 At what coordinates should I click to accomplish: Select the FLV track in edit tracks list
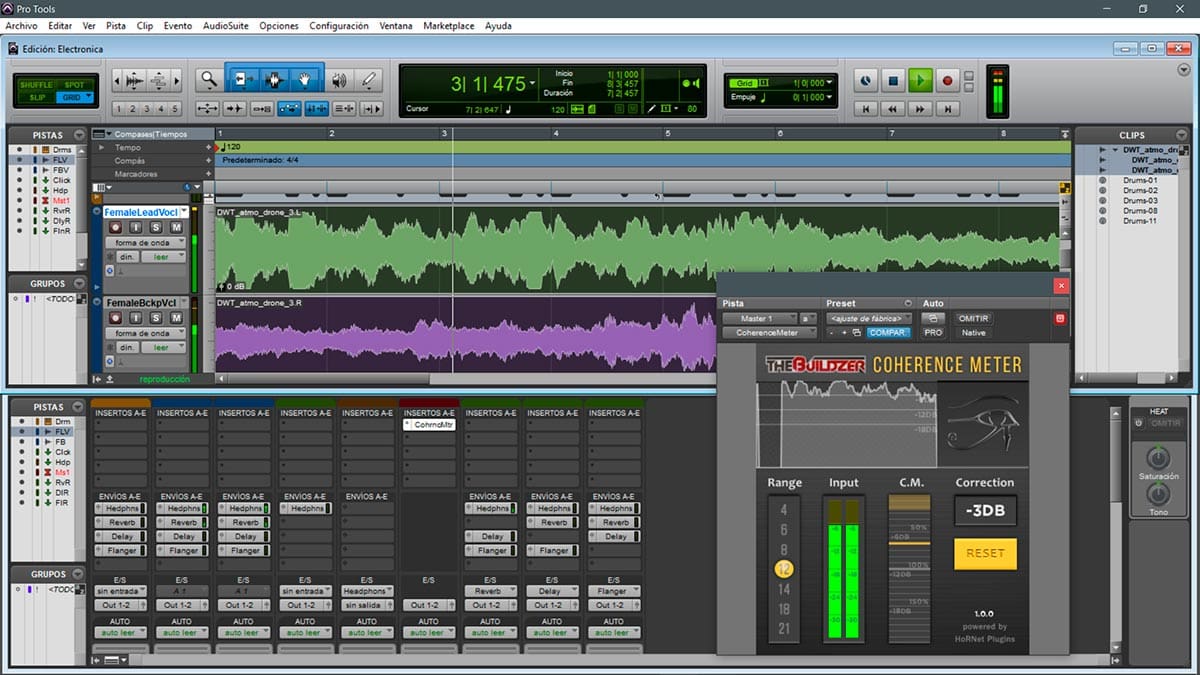[60, 160]
